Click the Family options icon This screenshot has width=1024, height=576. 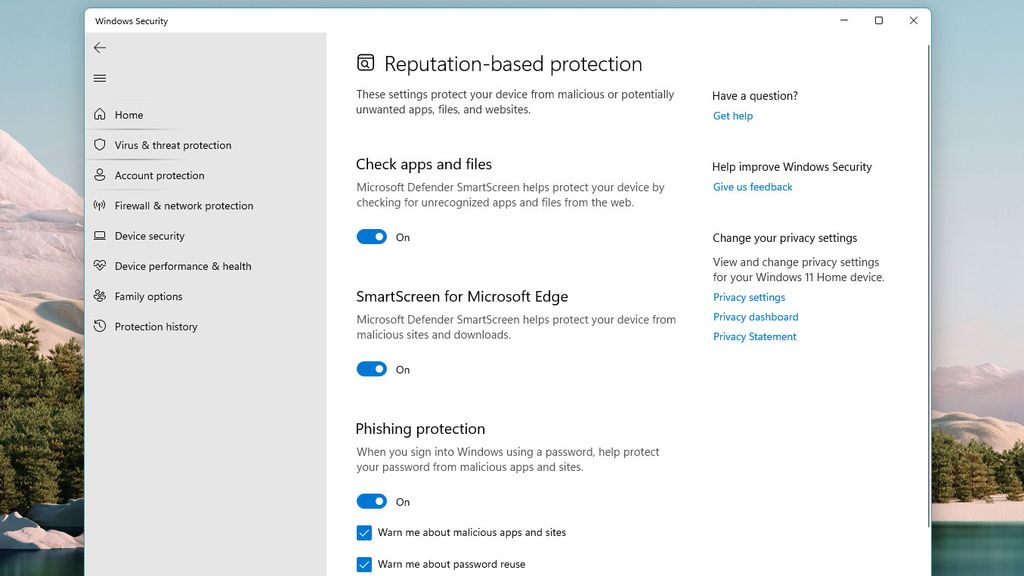[99, 296]
